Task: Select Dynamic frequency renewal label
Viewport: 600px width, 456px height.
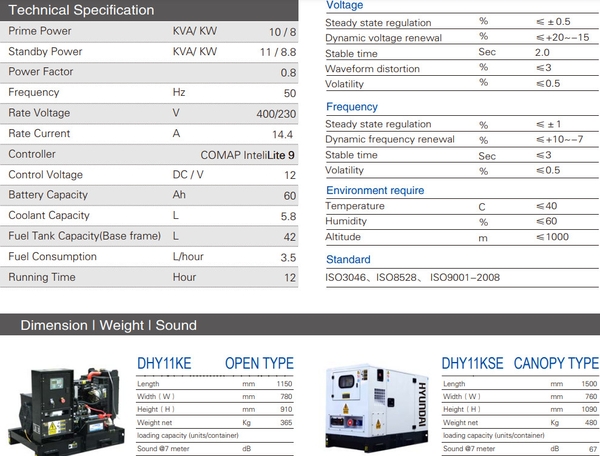Action: coord(390,139)
